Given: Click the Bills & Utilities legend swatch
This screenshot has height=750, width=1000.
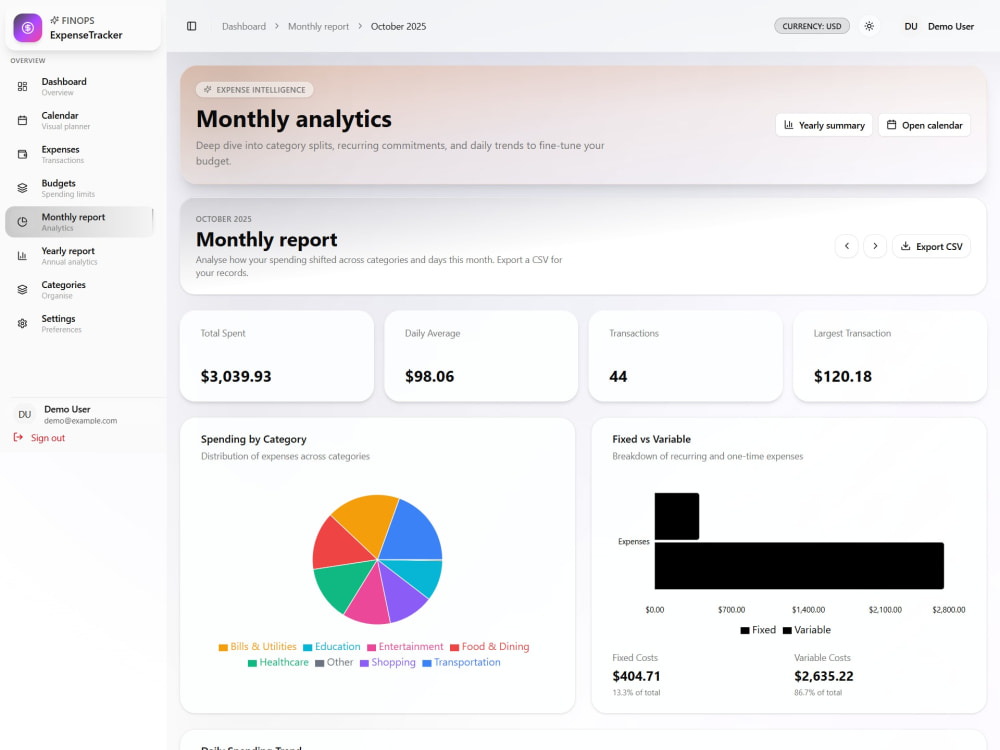Looking at the screenshot, I should [223, 647].
